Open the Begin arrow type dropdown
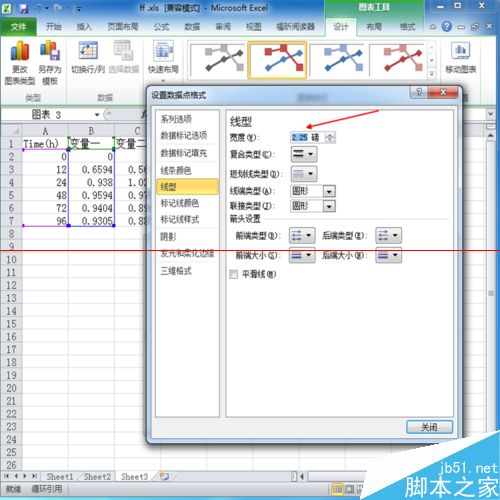The width and height of the screenshot is (500, 500). click(x=302, y=236)
